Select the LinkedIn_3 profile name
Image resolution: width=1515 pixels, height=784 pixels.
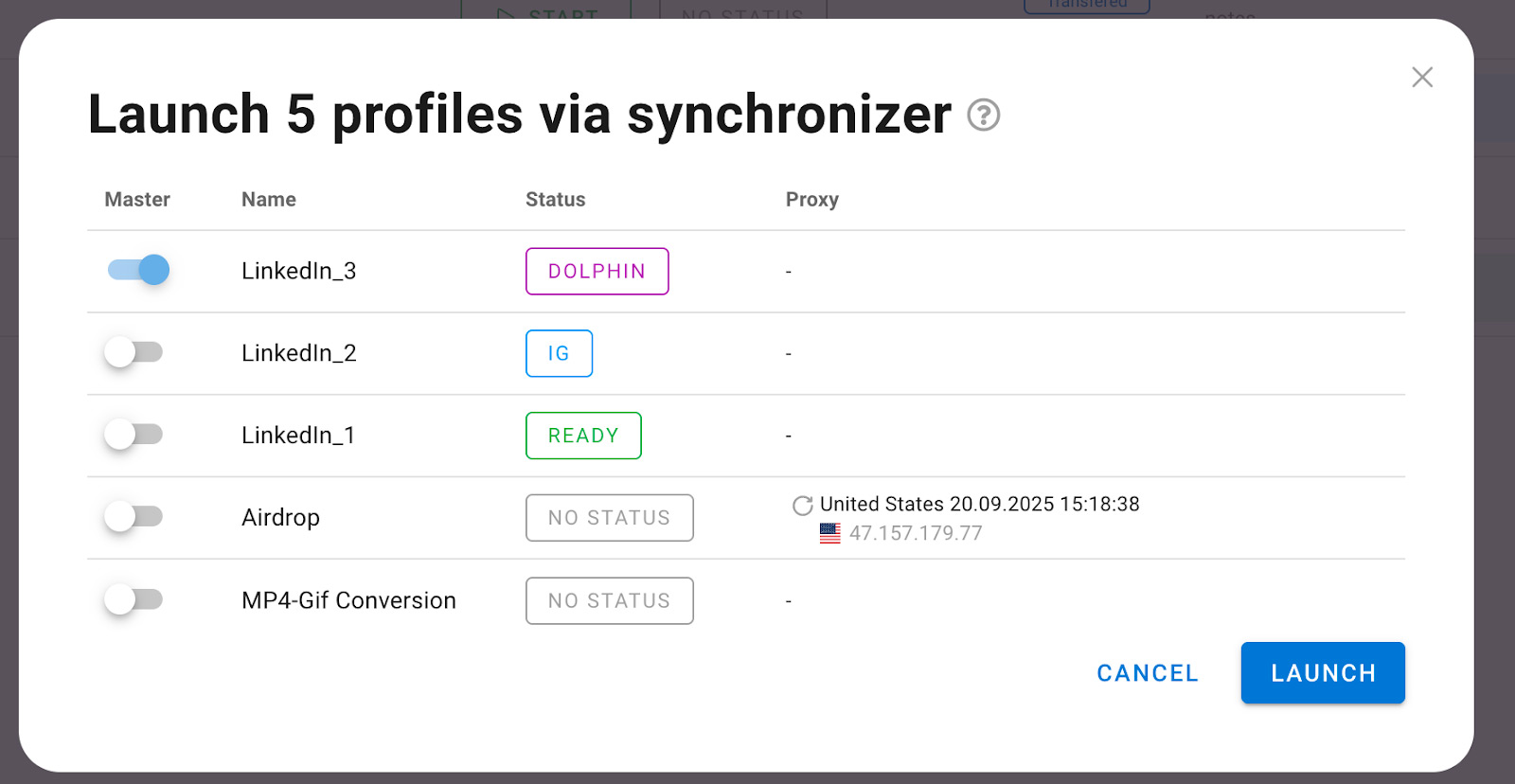tap(298, 271)
